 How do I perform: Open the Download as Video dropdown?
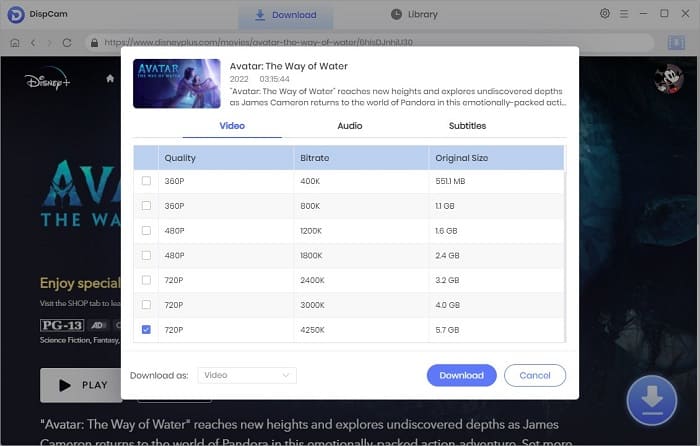247,375
